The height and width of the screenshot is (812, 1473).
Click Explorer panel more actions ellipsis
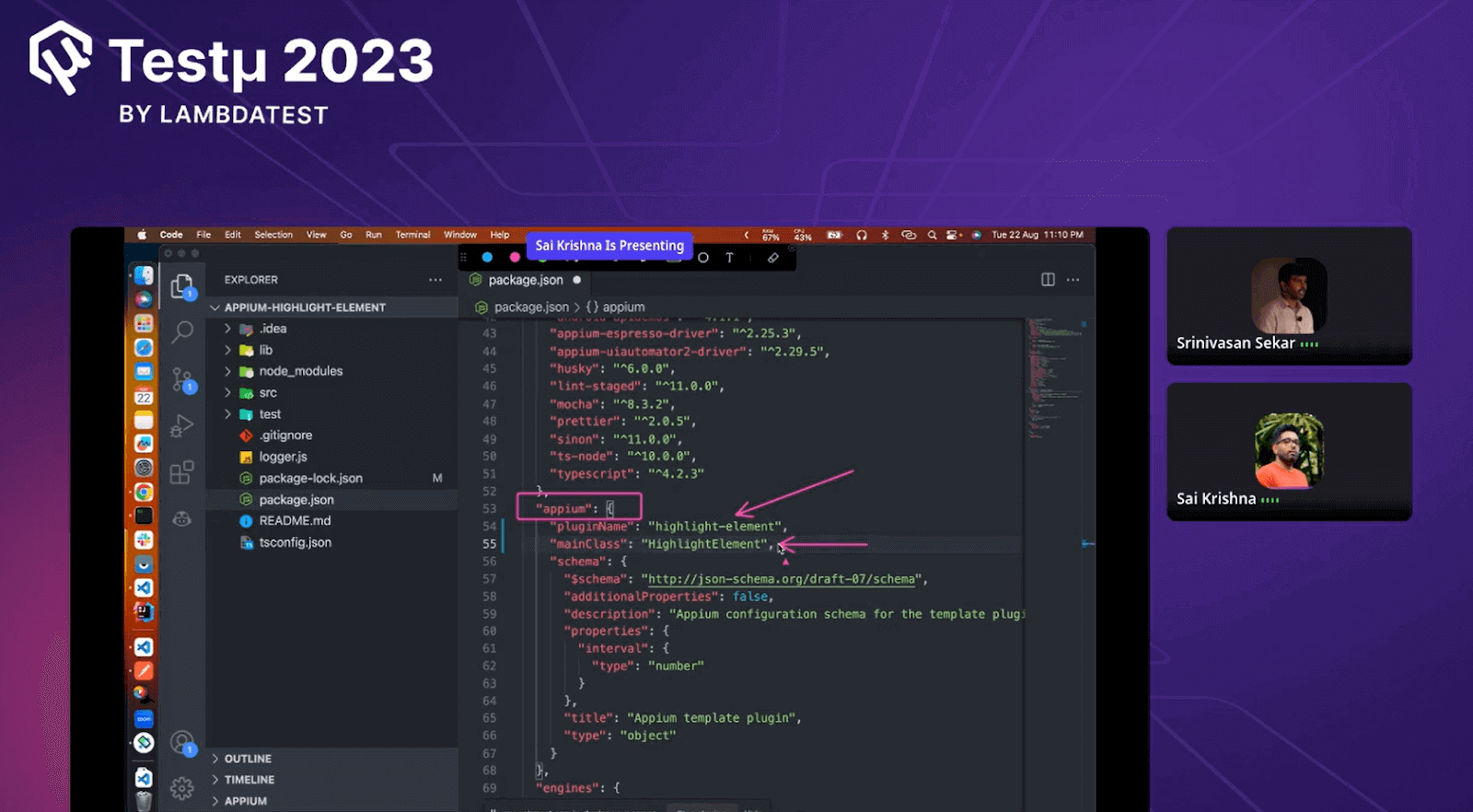(x=435, y=280)
